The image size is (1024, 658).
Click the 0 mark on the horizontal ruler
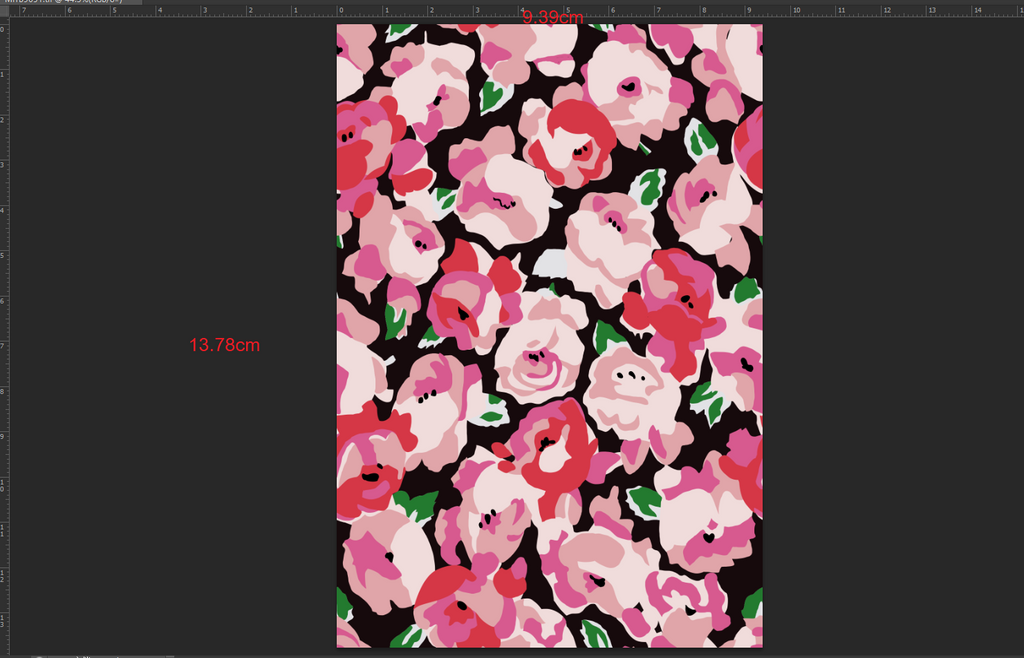pyautogui.click(x=340, y=10)
